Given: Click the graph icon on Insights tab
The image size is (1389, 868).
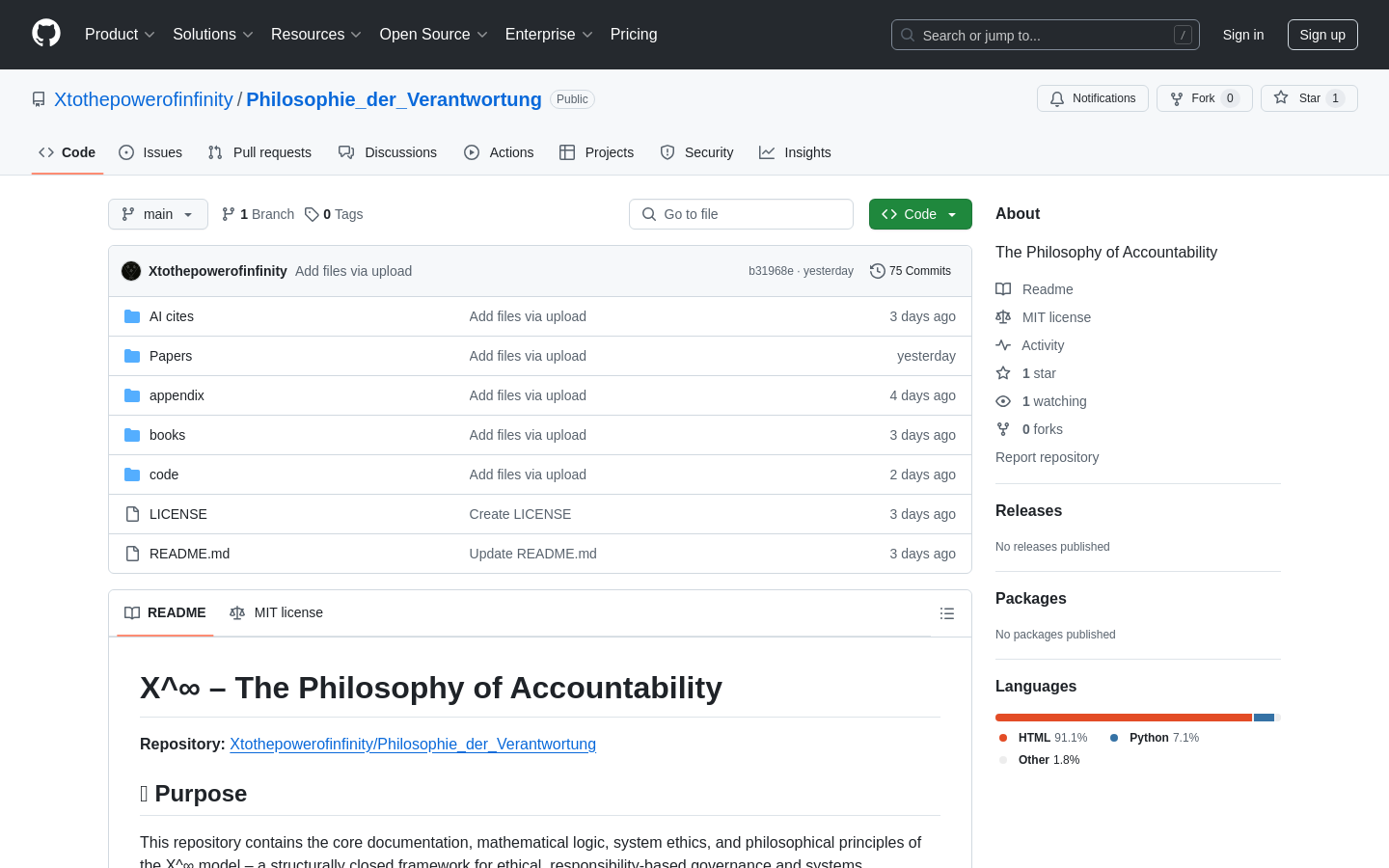Looking at the screenshot, I should (x=767, y=152).
